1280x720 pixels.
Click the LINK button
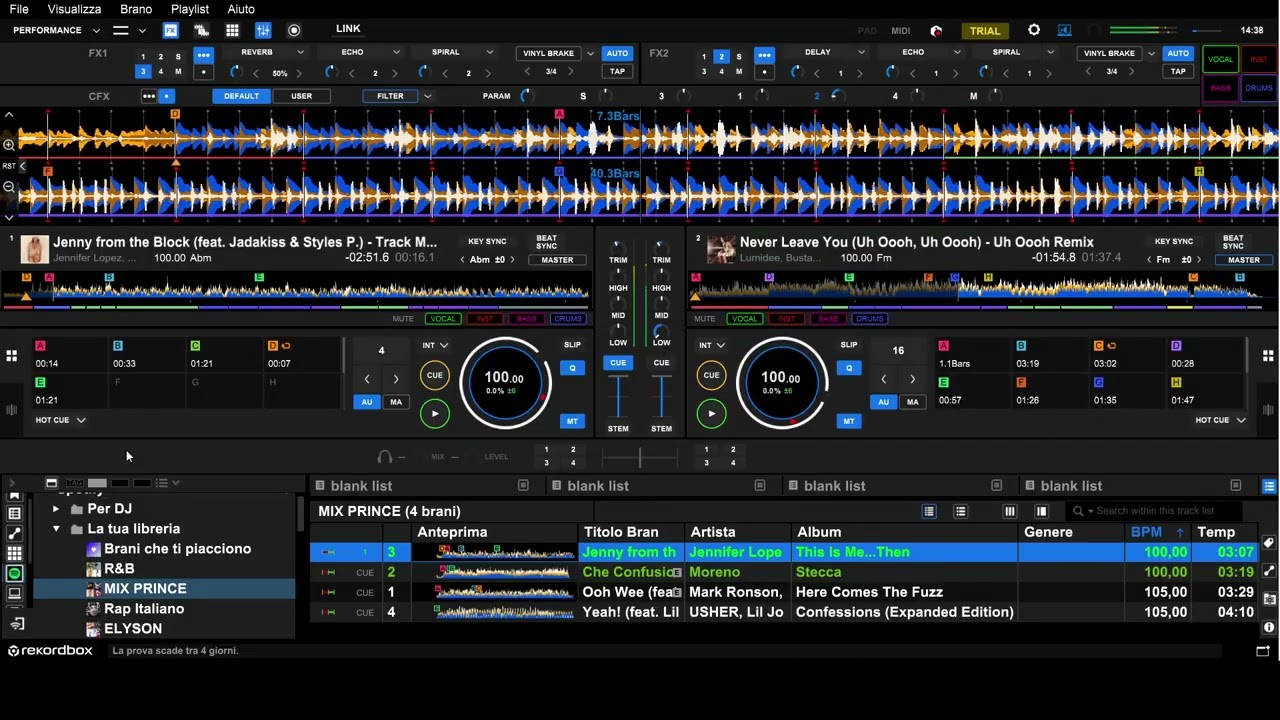(x=348, y=29)
